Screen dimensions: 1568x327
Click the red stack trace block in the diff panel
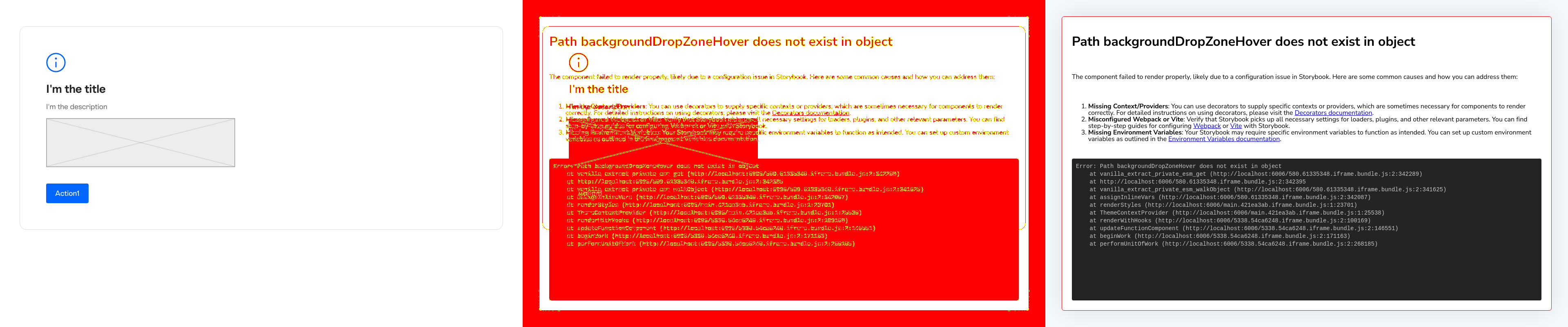[x=784, y=230]
